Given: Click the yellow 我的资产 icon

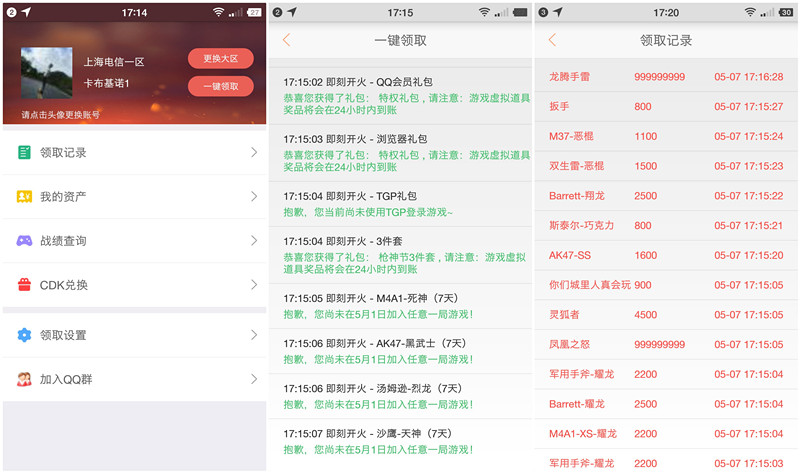Looking at the screenshot, I should [x=24, y=196].
